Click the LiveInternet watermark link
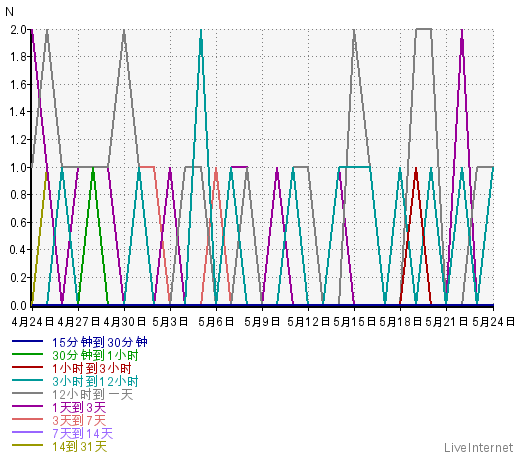This screenshot has height=457, width=520. click(479, 447)
